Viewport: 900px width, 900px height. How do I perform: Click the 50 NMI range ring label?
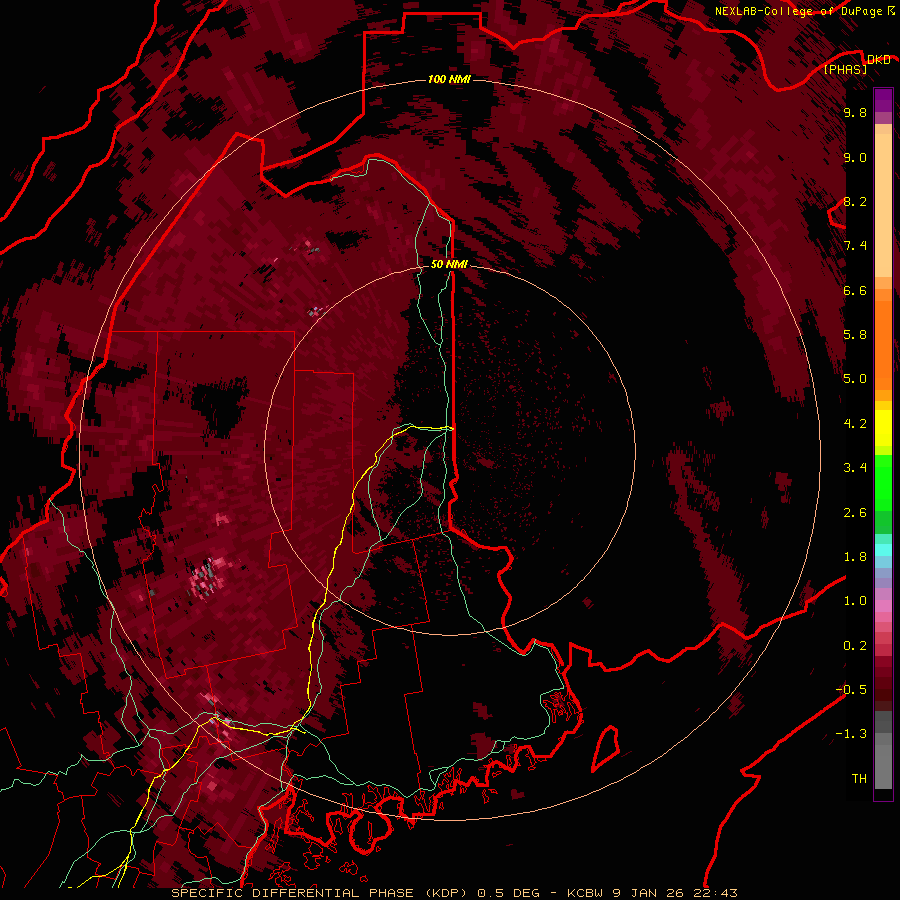pos(449,264)
